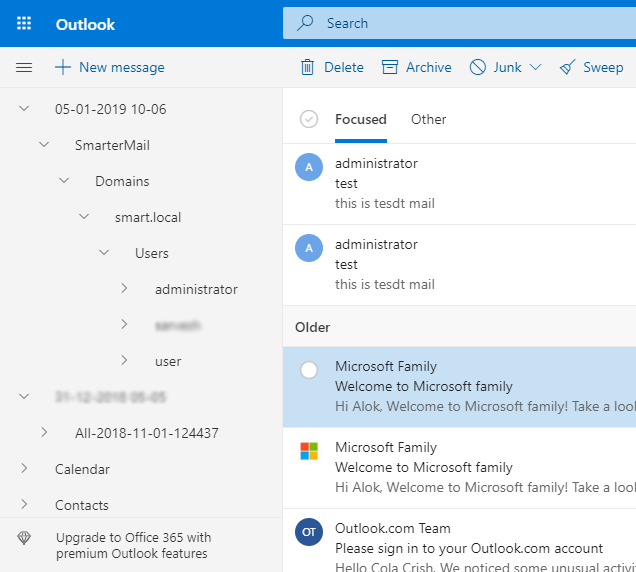Click the New message button label
The image size is (636, 572).
122,67
